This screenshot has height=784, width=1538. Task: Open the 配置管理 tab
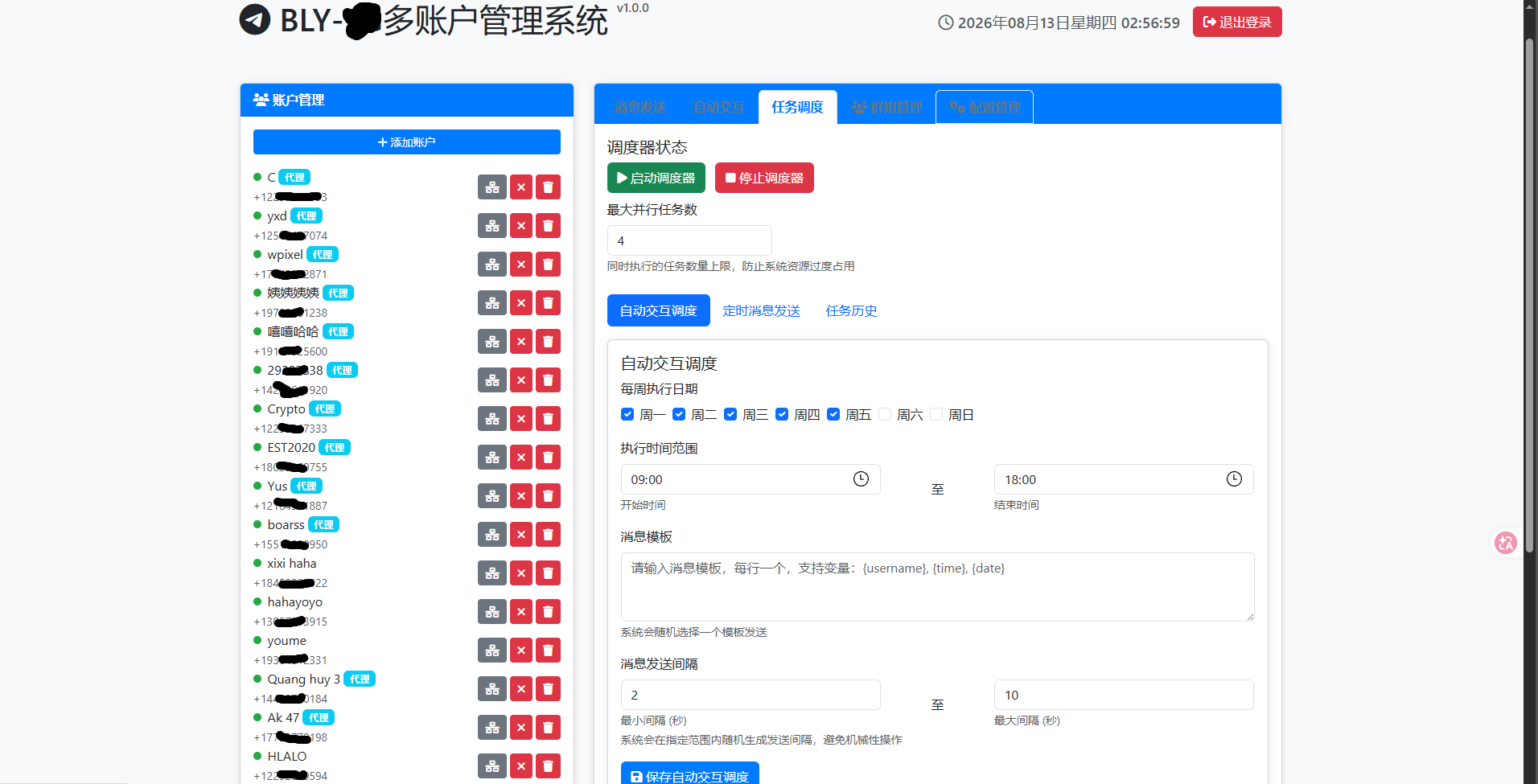pyautogui.click(x=985, y=107)
